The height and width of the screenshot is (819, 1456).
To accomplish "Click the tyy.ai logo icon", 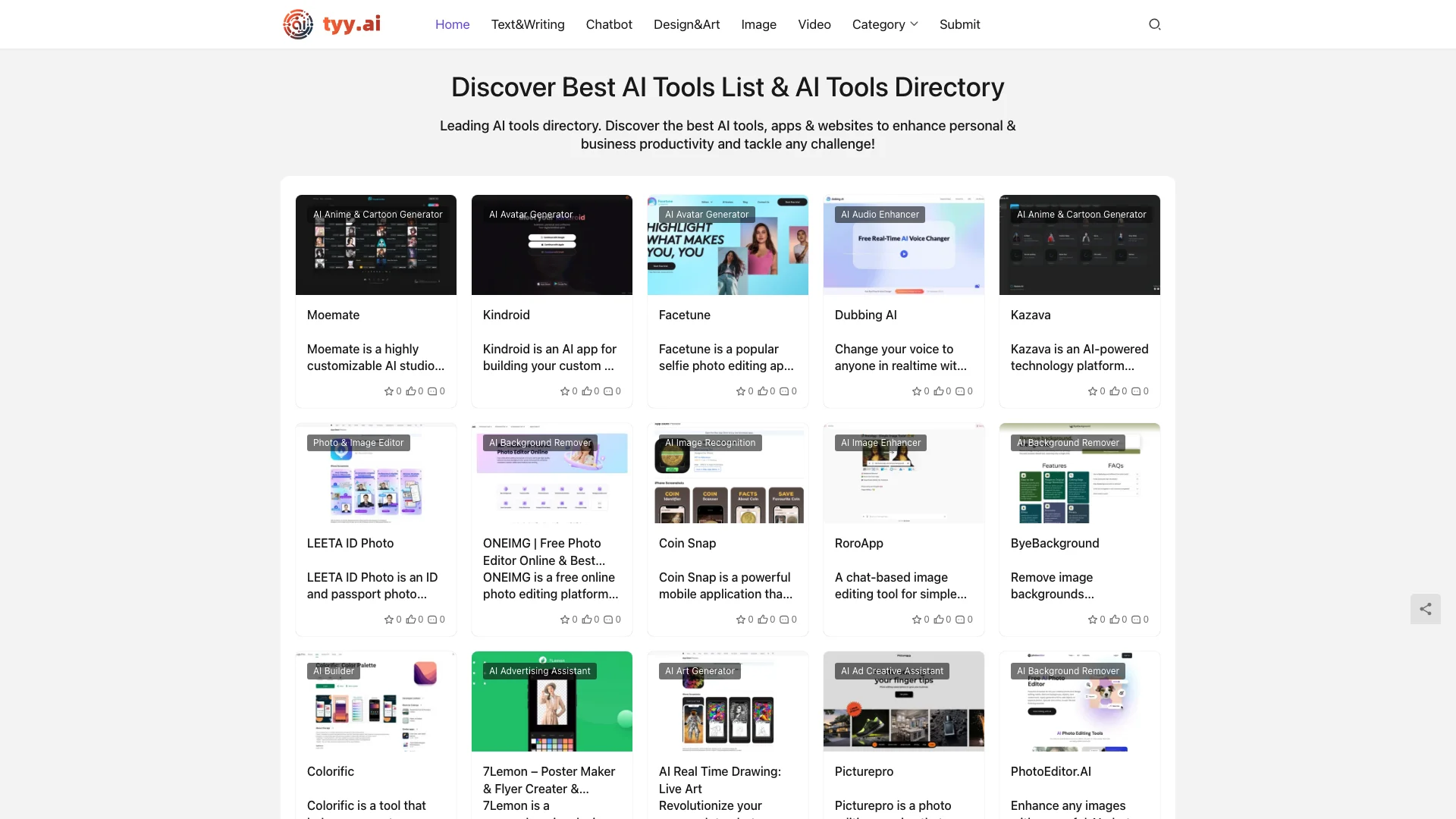I will click(x=298, y=24).
